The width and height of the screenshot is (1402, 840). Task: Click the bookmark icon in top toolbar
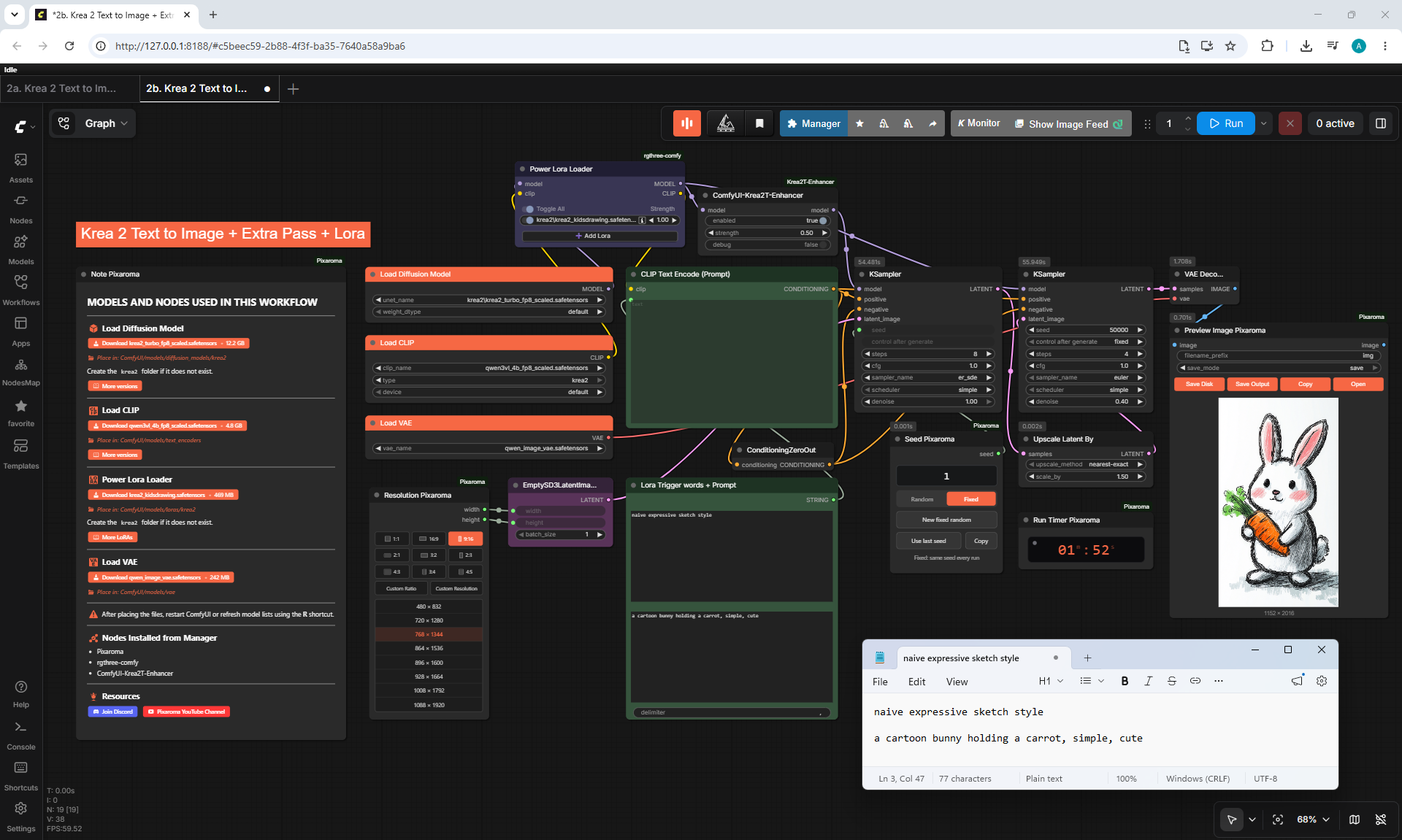[x=759, y=123]
